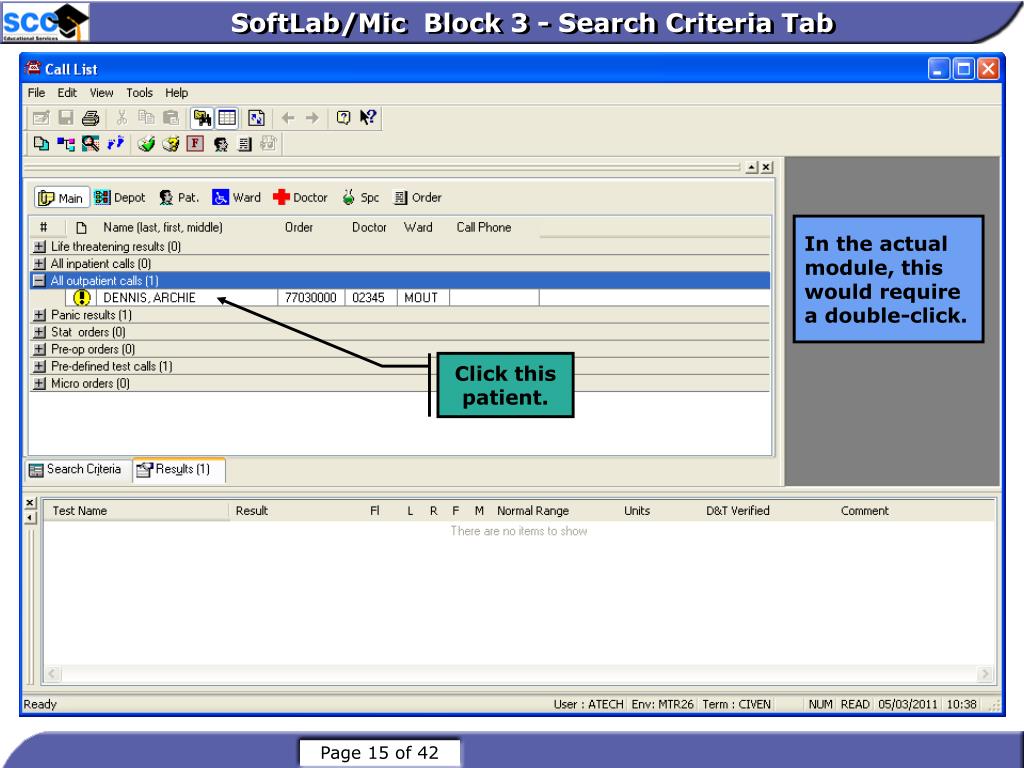This screenshot has width=1024, height=768.
Task: Click the greyed-out Back arrow icon
Action: pyautogui.click(x=288, y=118)
